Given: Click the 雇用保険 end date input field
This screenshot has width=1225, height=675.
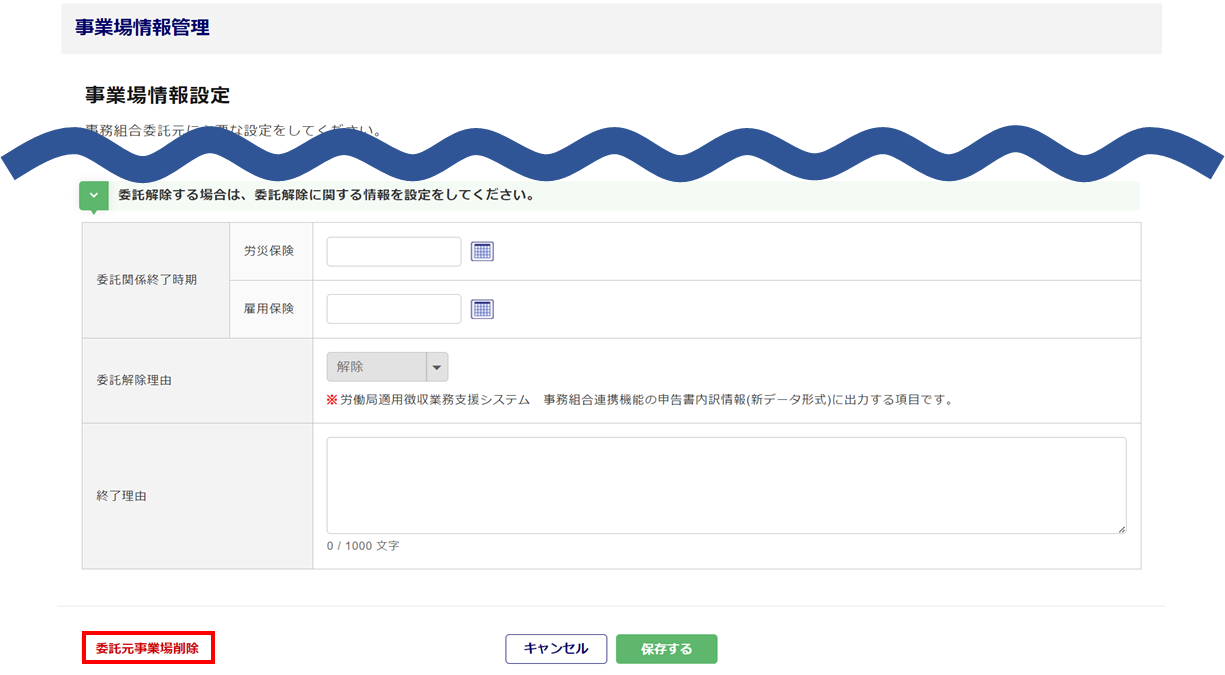Looking at the screenshot, I should click(394, 310).
